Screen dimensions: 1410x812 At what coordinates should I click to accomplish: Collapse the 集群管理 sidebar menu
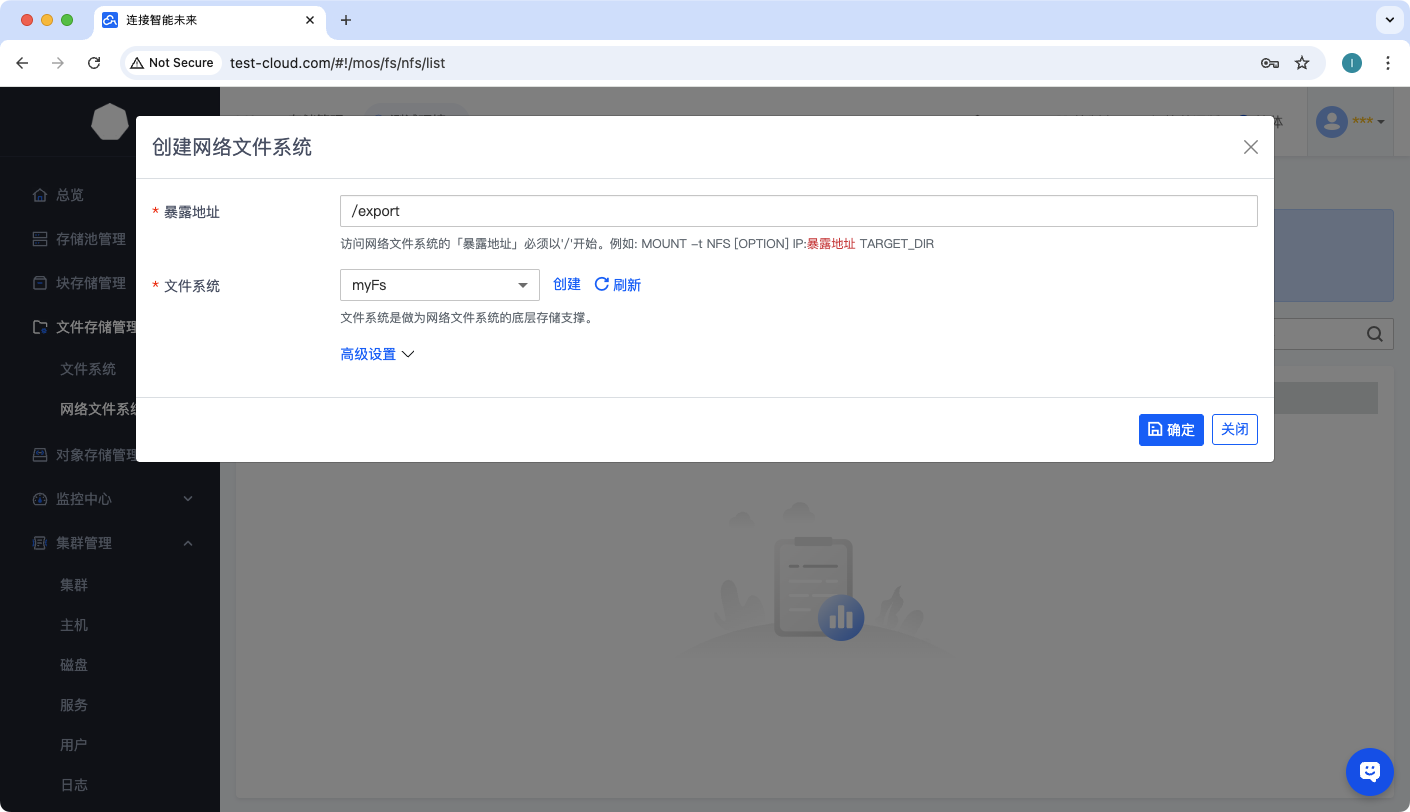pos(110,543)
